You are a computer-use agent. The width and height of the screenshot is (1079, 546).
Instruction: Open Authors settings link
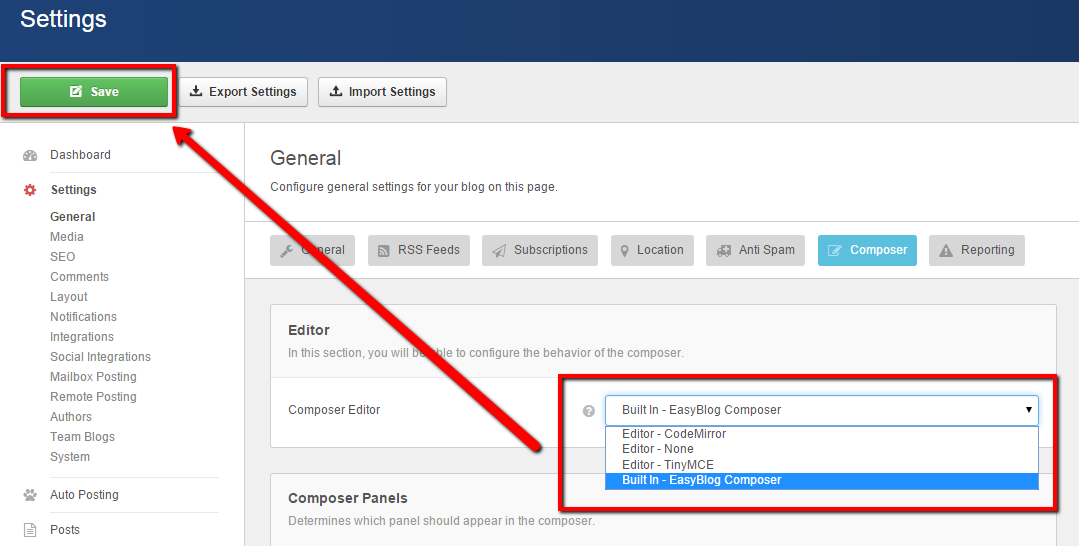pos(71,417)
